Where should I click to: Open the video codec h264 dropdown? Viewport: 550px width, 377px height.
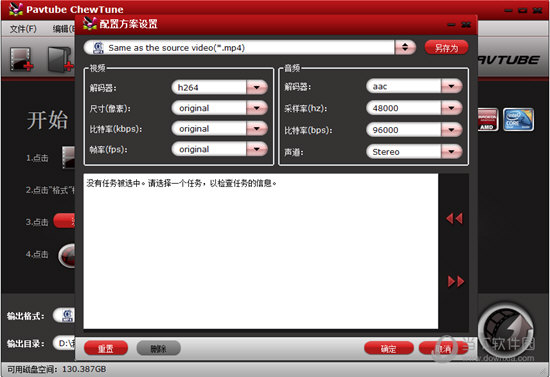(257, 87)
